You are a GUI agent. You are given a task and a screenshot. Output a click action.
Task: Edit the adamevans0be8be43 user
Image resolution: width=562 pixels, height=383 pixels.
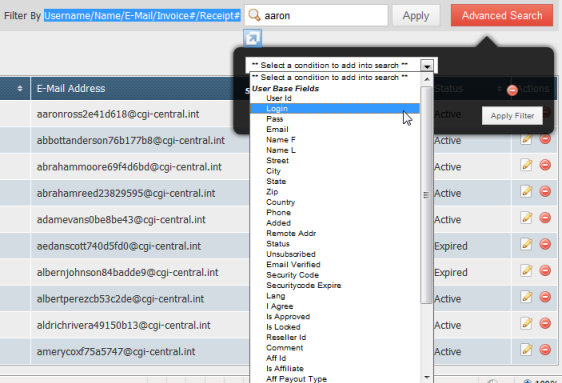[526, 218]
